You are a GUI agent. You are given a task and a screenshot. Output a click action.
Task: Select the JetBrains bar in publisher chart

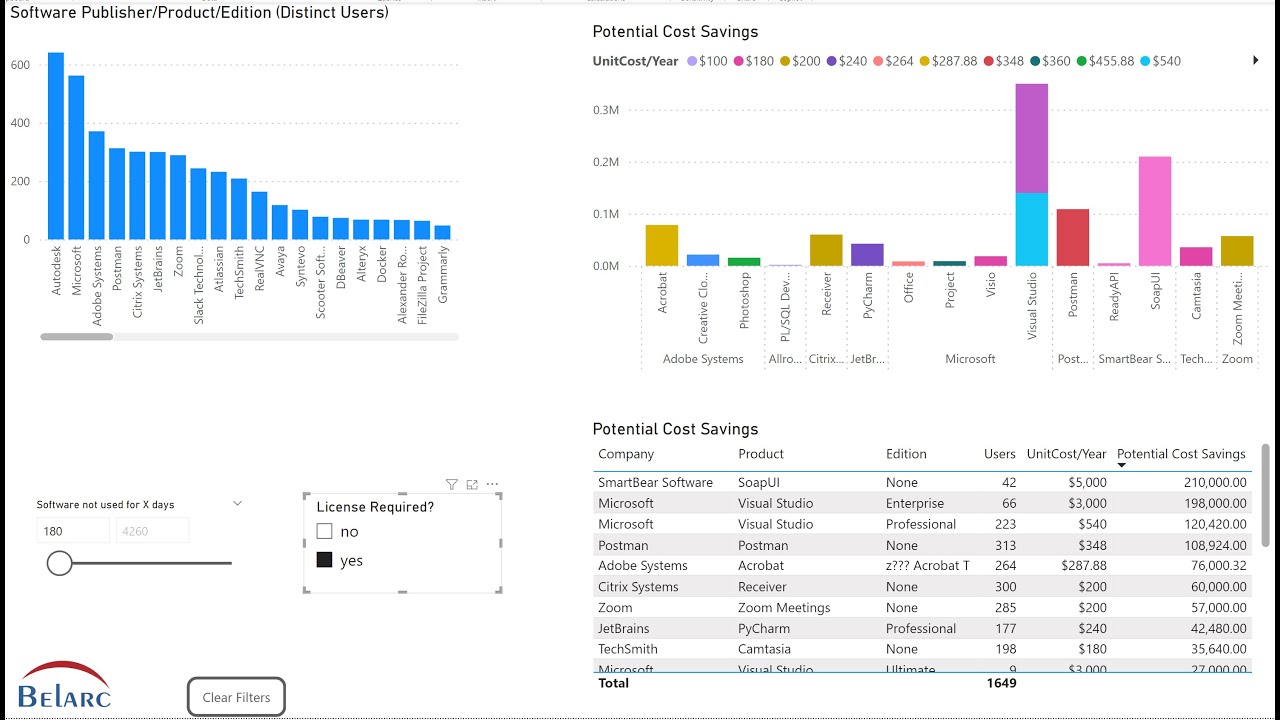coord(158,196)
